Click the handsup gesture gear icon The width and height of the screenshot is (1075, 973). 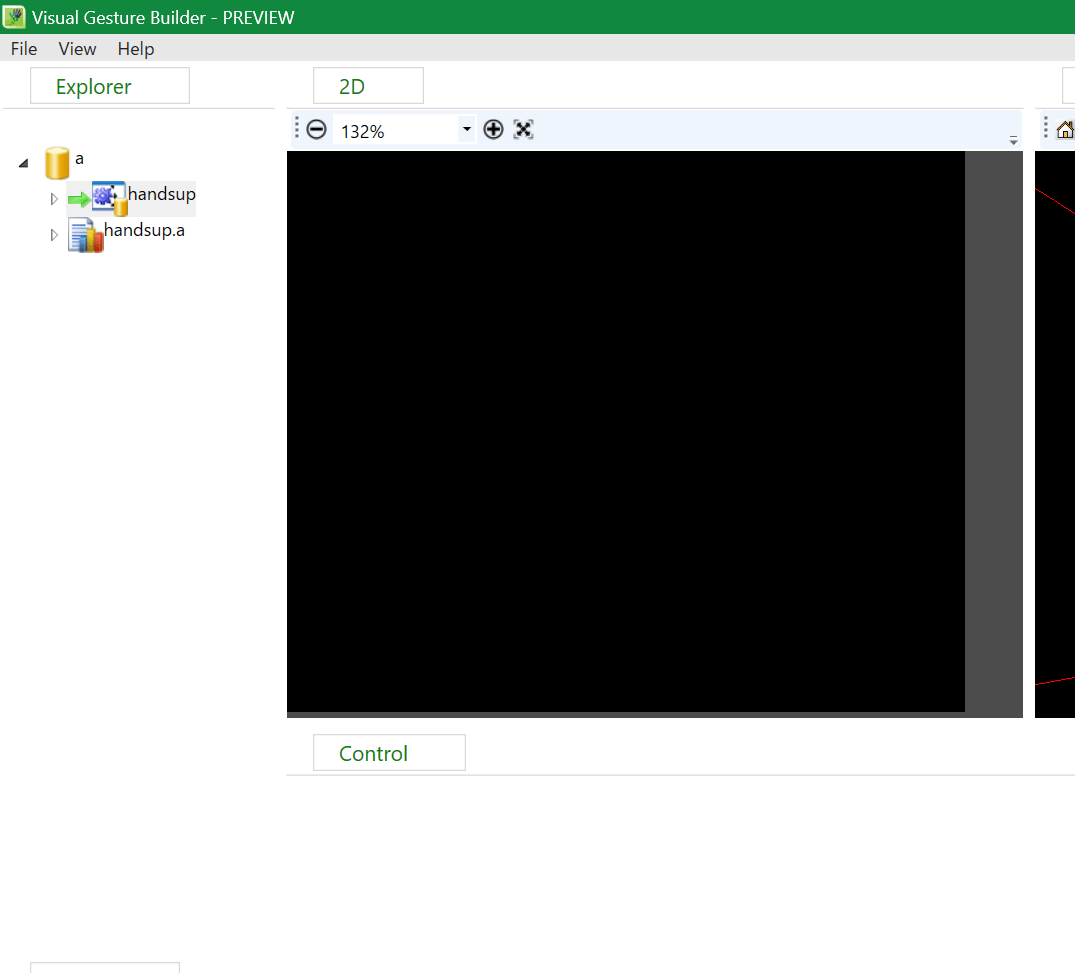[x=110, y=198]
